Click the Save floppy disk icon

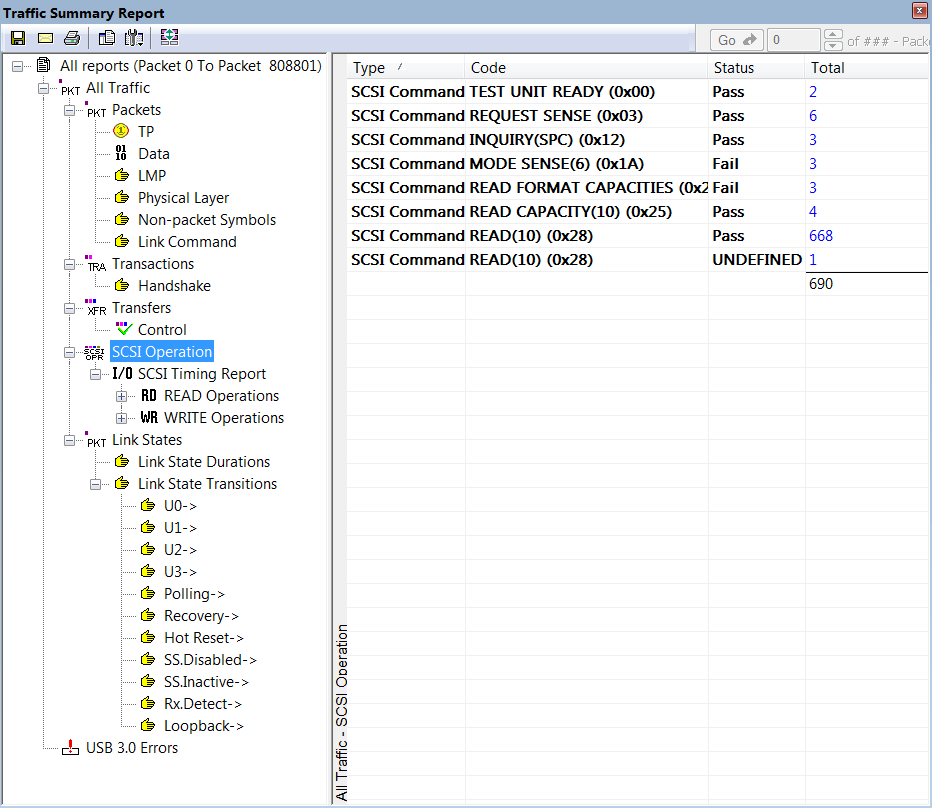pos(18,38)
